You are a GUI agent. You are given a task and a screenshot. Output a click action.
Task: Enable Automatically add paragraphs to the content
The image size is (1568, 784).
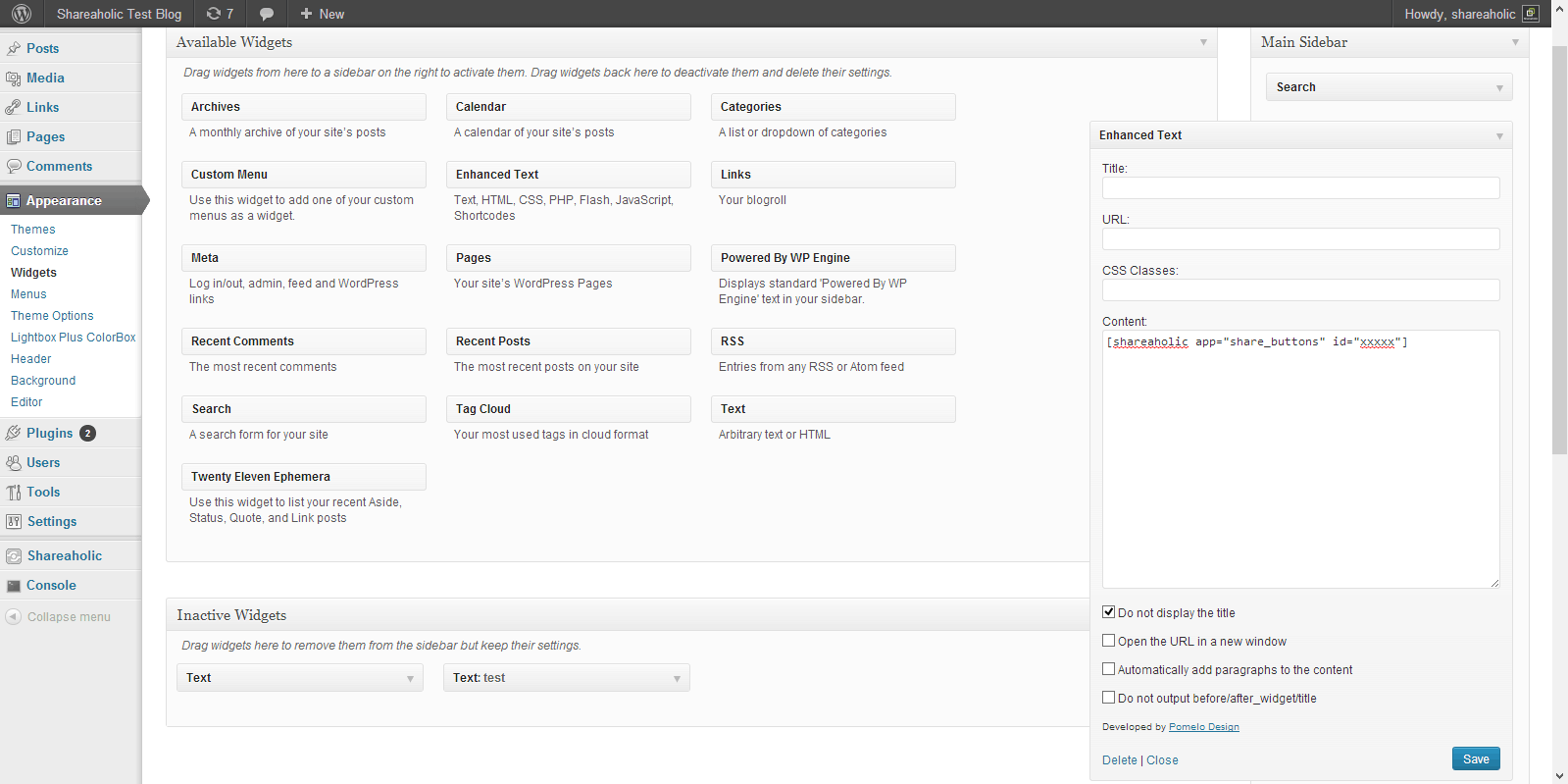coord(1109,669)
